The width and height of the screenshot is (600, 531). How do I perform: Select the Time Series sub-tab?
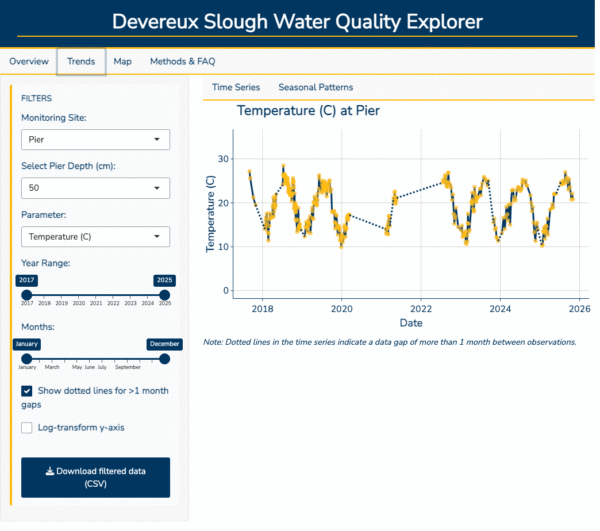coord(236,88)
